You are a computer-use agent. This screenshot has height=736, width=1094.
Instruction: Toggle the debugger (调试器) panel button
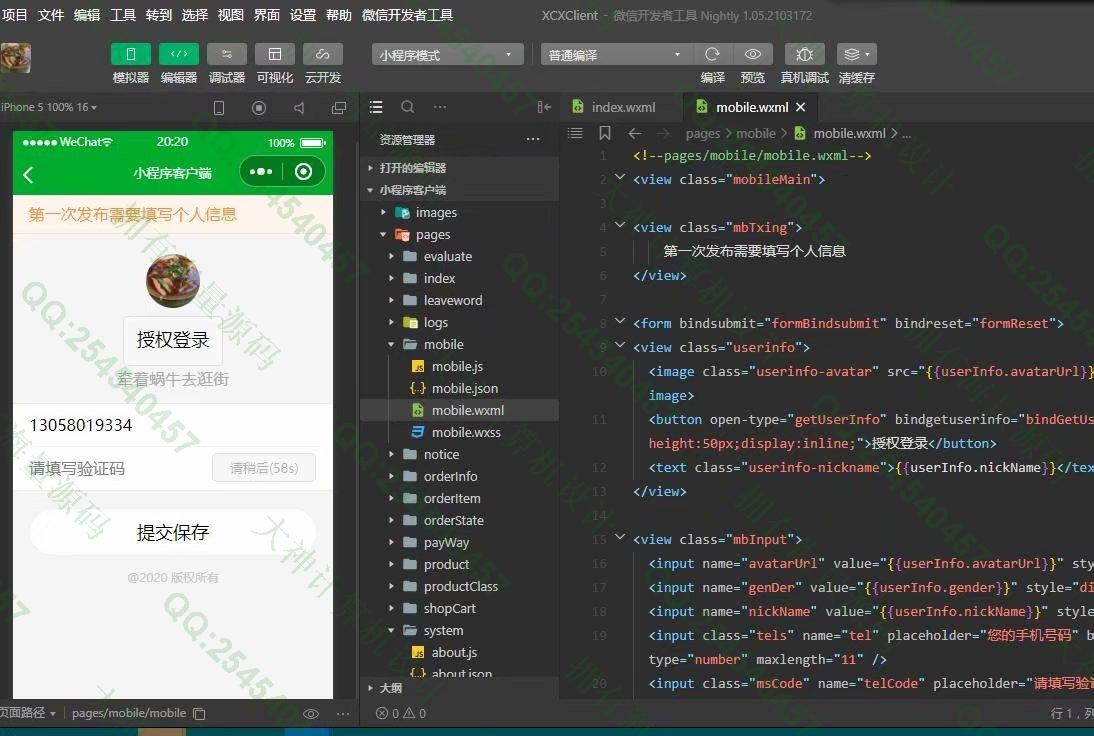tap(227, 54)
